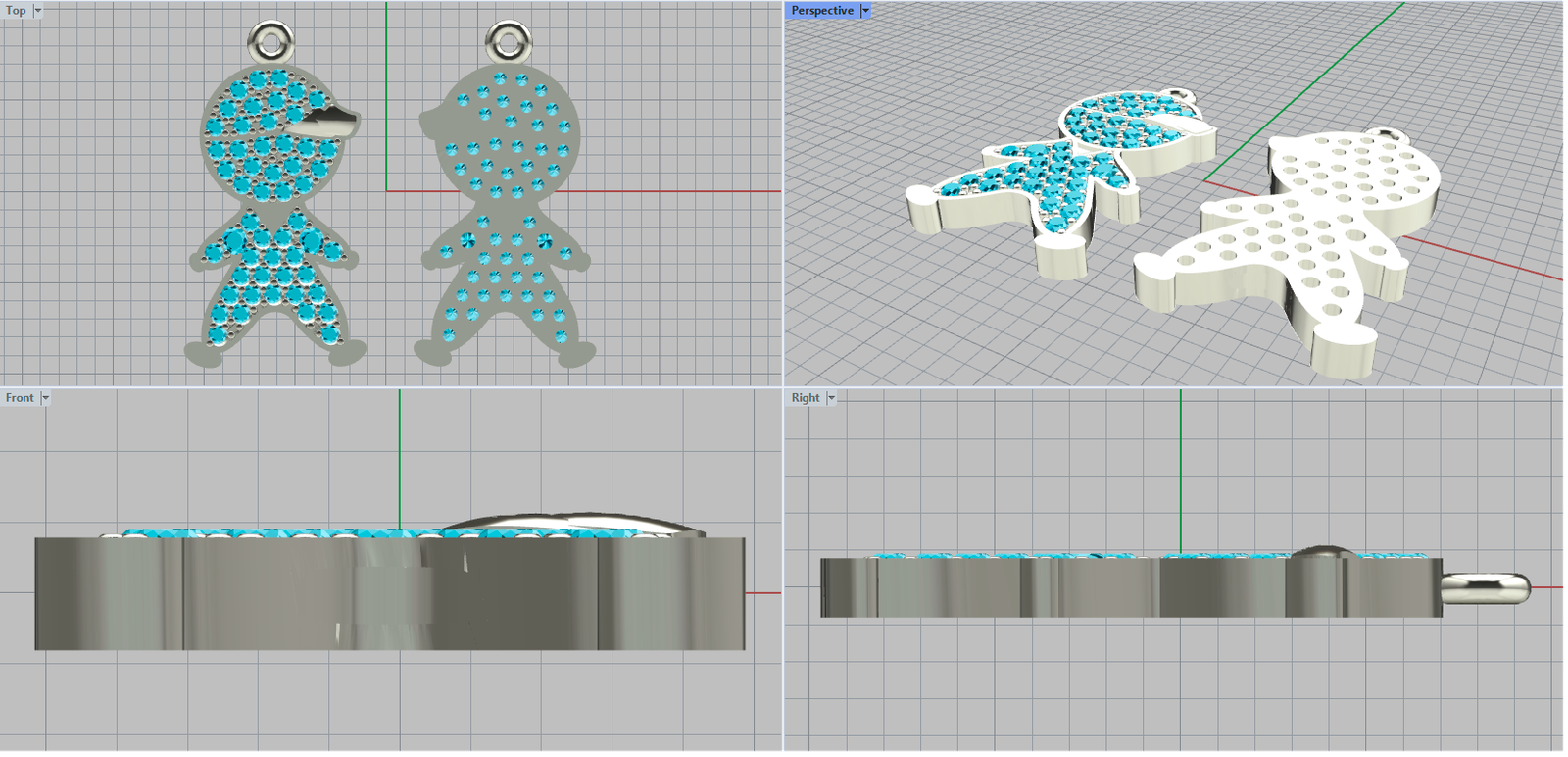Select the Right viewport title label
The width and height of the screenshot is (1568, 757).
coord(806,398)
